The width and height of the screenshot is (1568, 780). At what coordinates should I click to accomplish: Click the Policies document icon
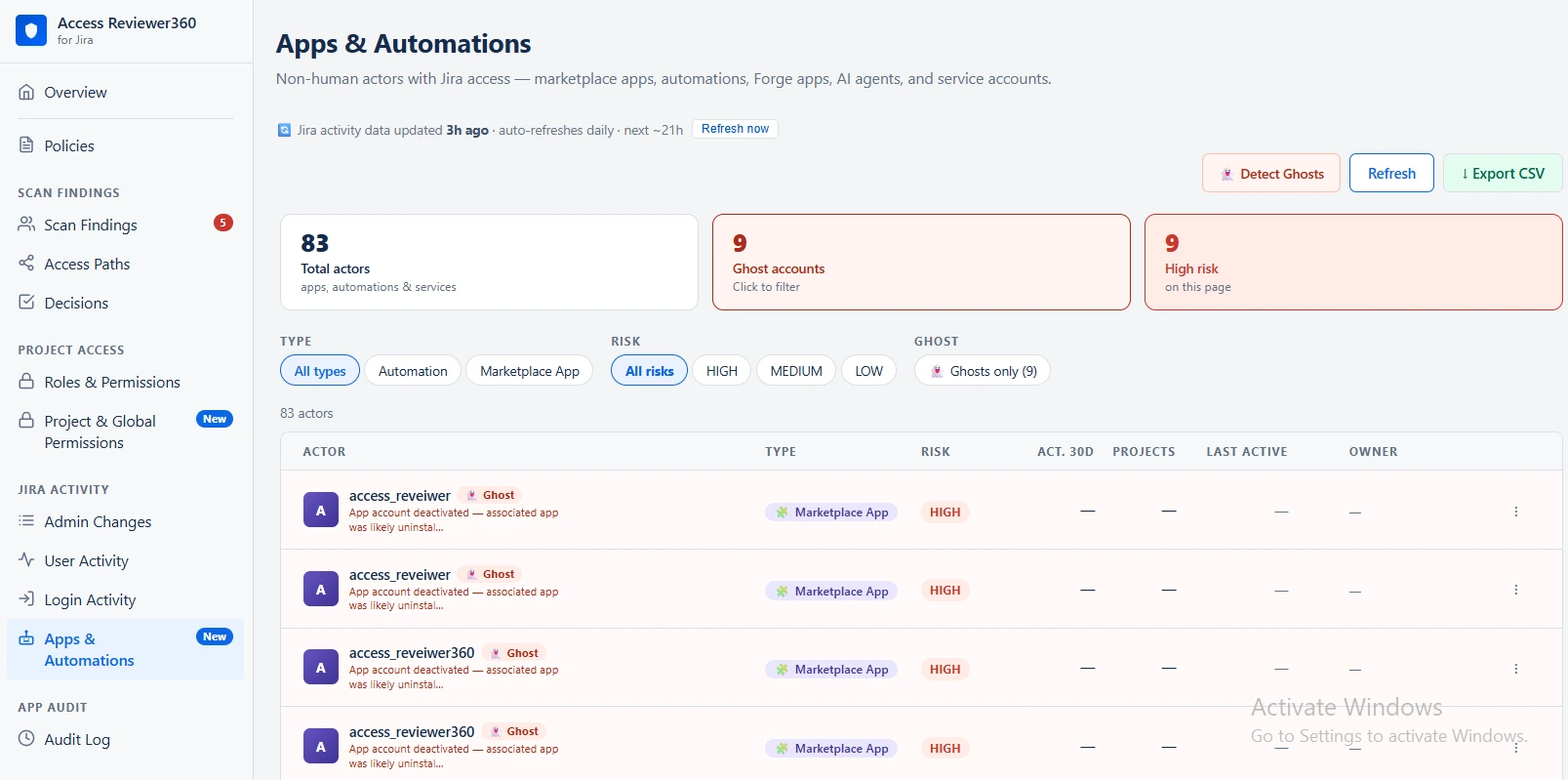click(26, 145)
